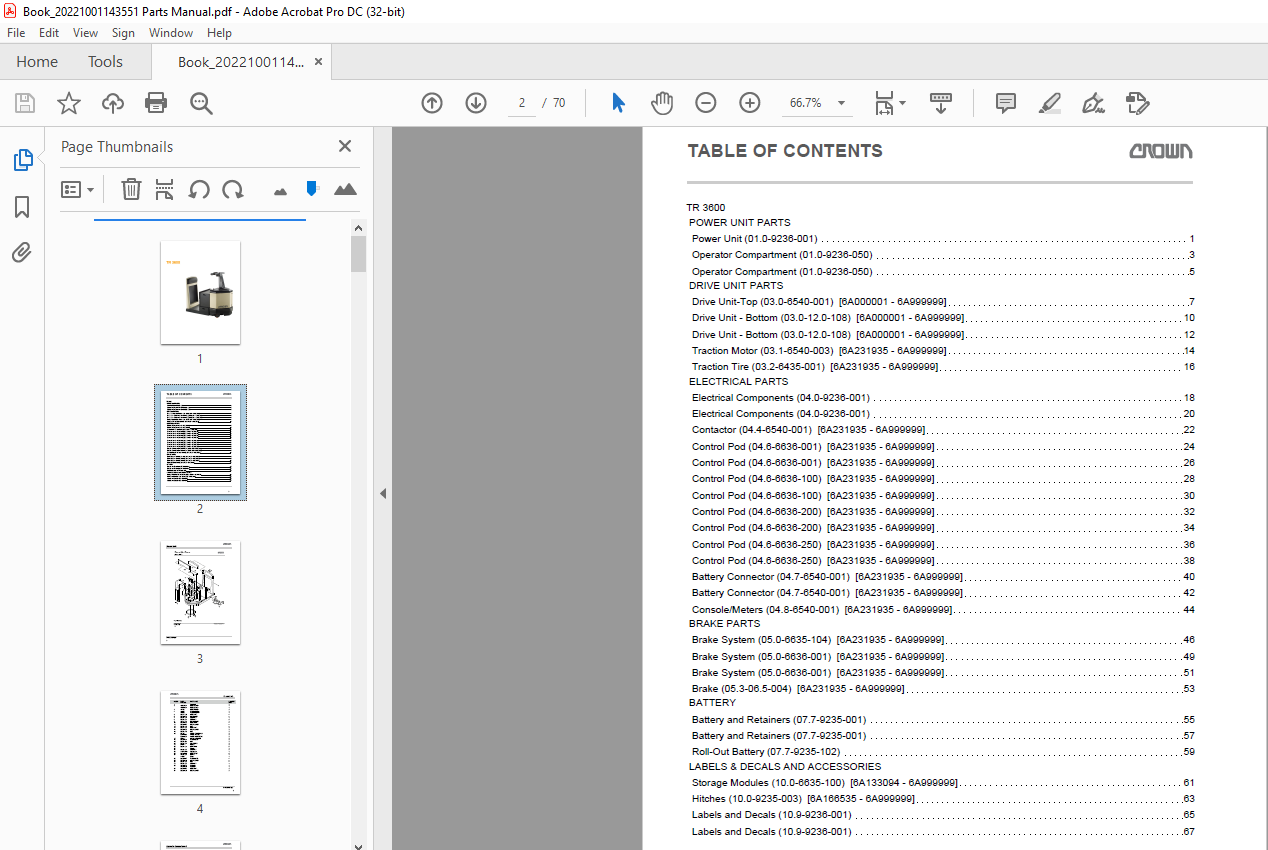Activate the Hand pan tool

click(662, 103)
